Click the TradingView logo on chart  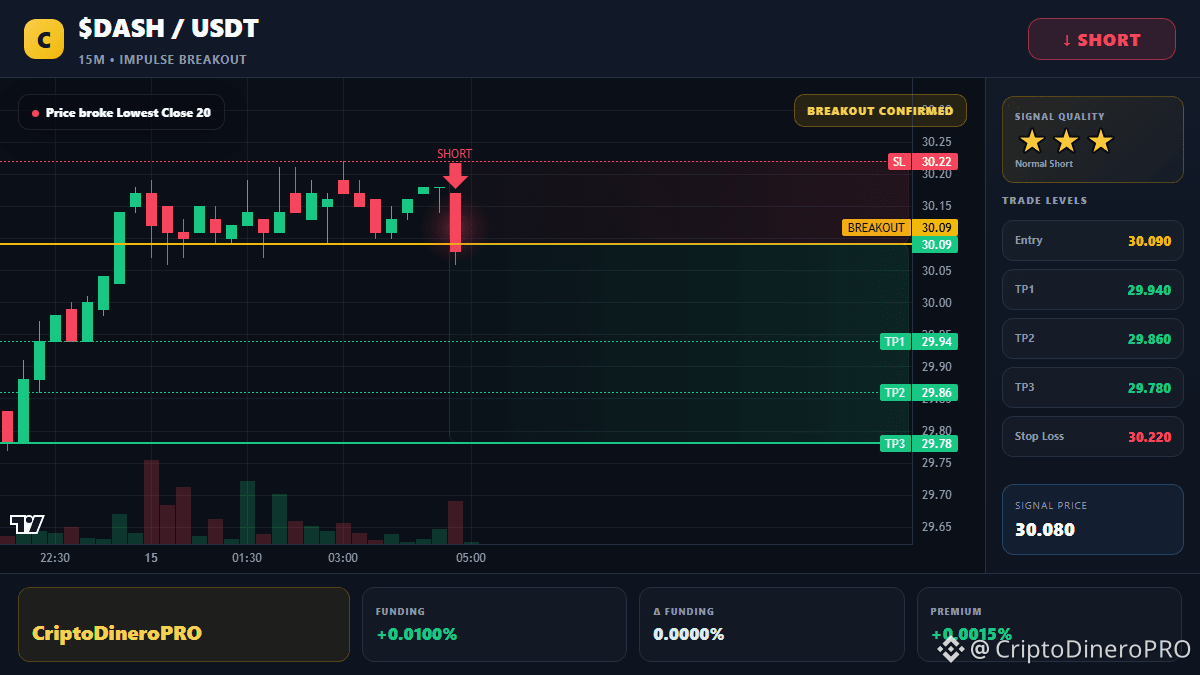point(27,524)
